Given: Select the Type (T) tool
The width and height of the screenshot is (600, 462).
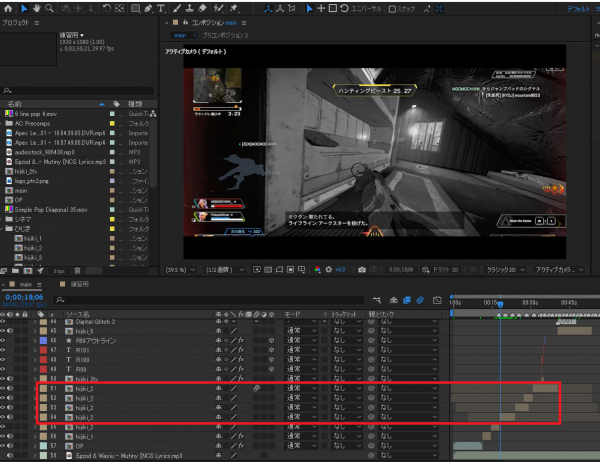Looking at the screenshot, I should pos(161,8).
